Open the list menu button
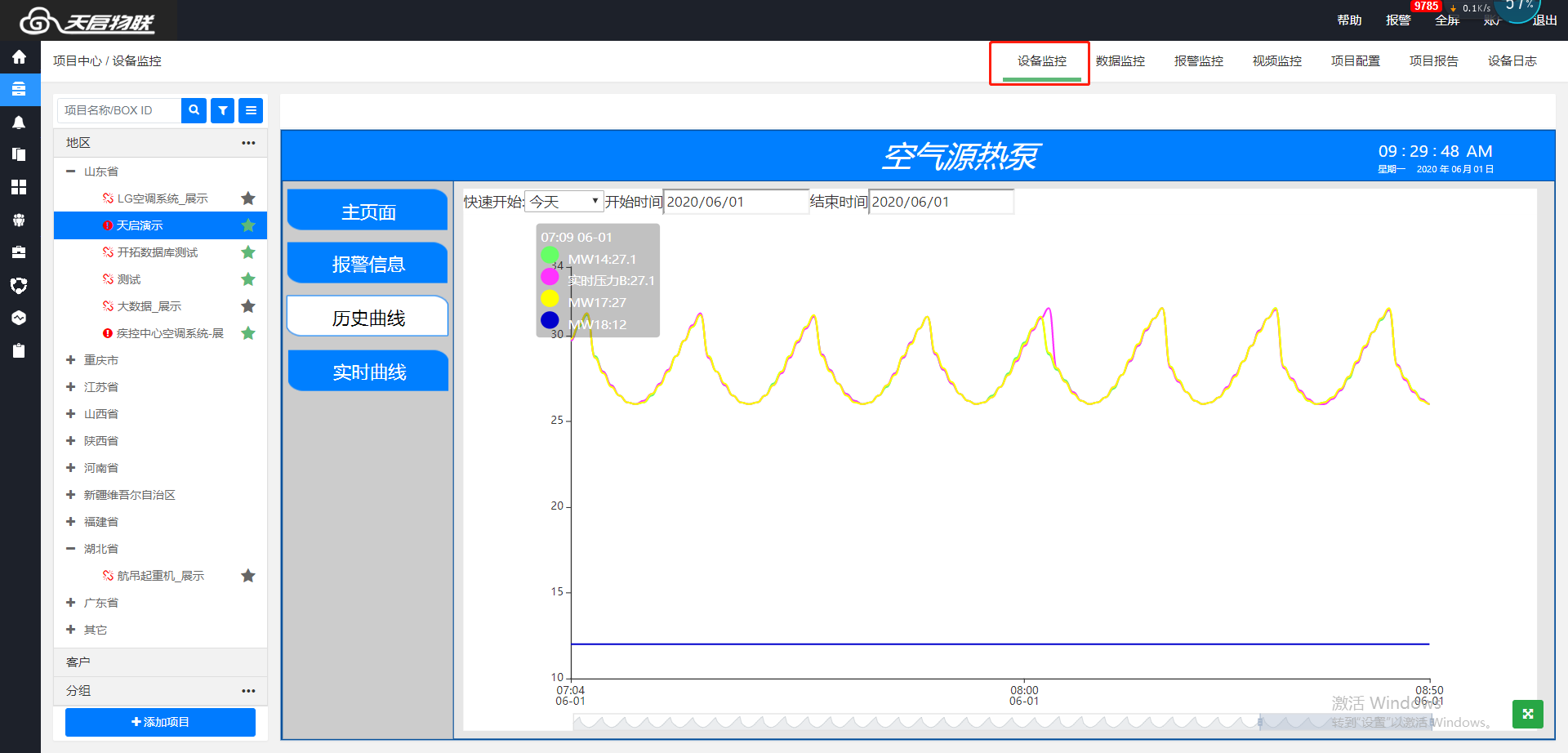The image size is (1568, 753). click(251, 110)
